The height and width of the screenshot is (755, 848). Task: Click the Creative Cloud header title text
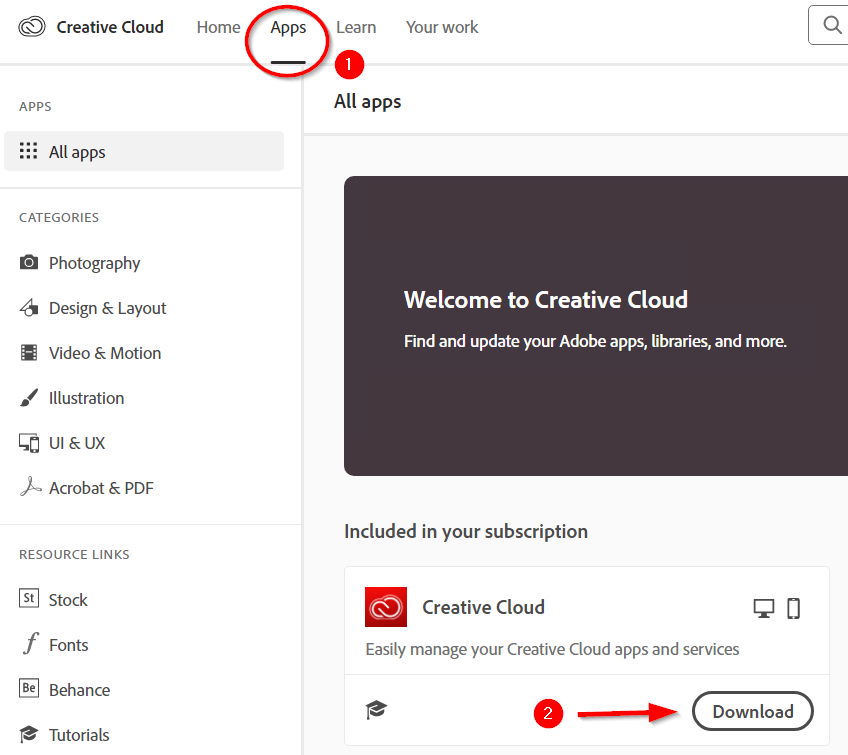tap(110, 27)
